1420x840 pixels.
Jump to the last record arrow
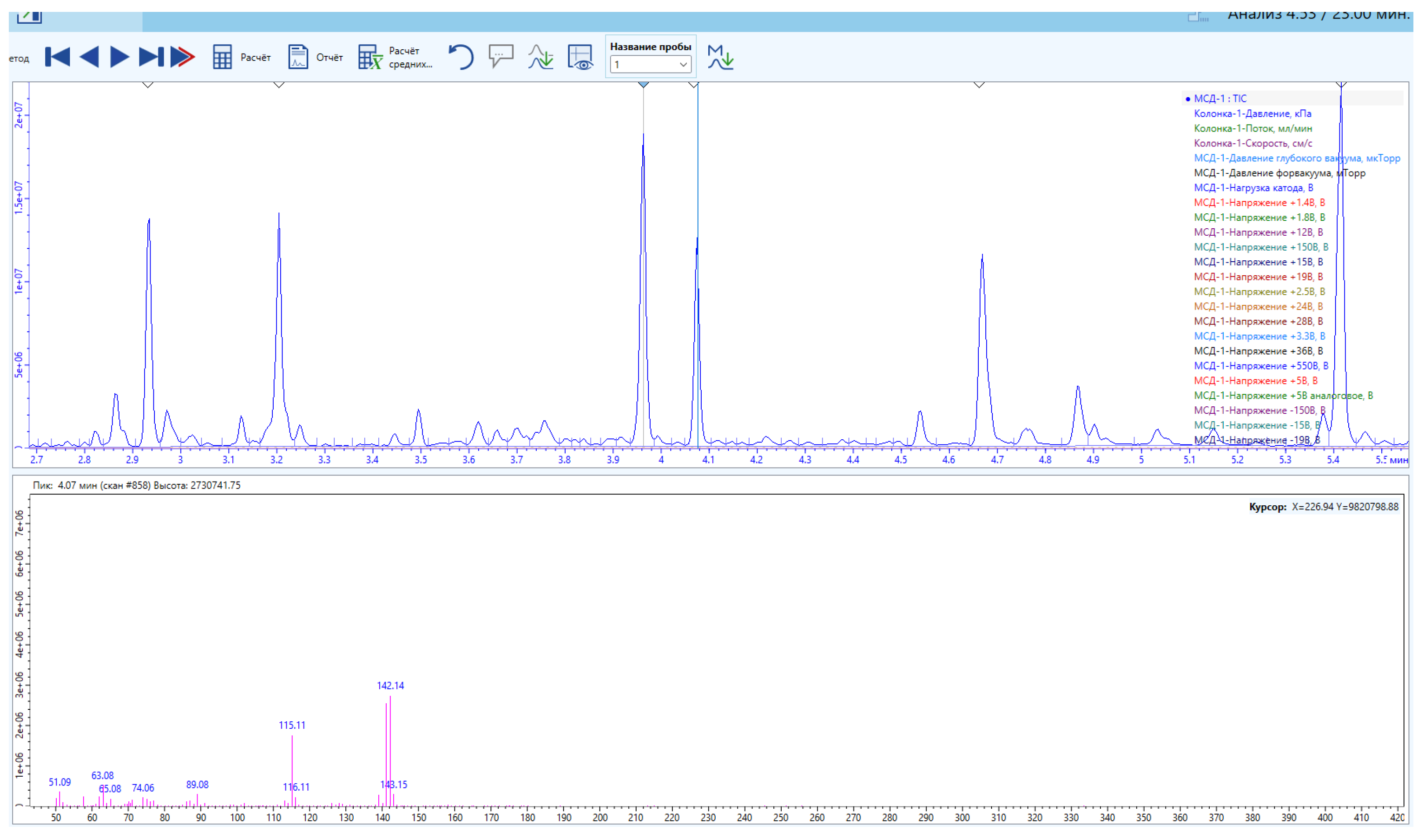pyautogui.click(x=151, y=57)
